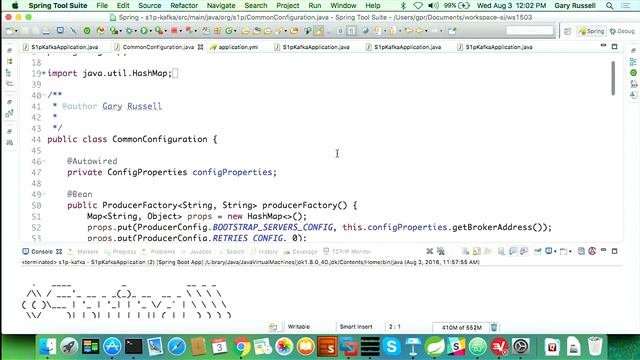Open the Source menu
This screenshot has height=360, width=640.
tap(149, 6)
